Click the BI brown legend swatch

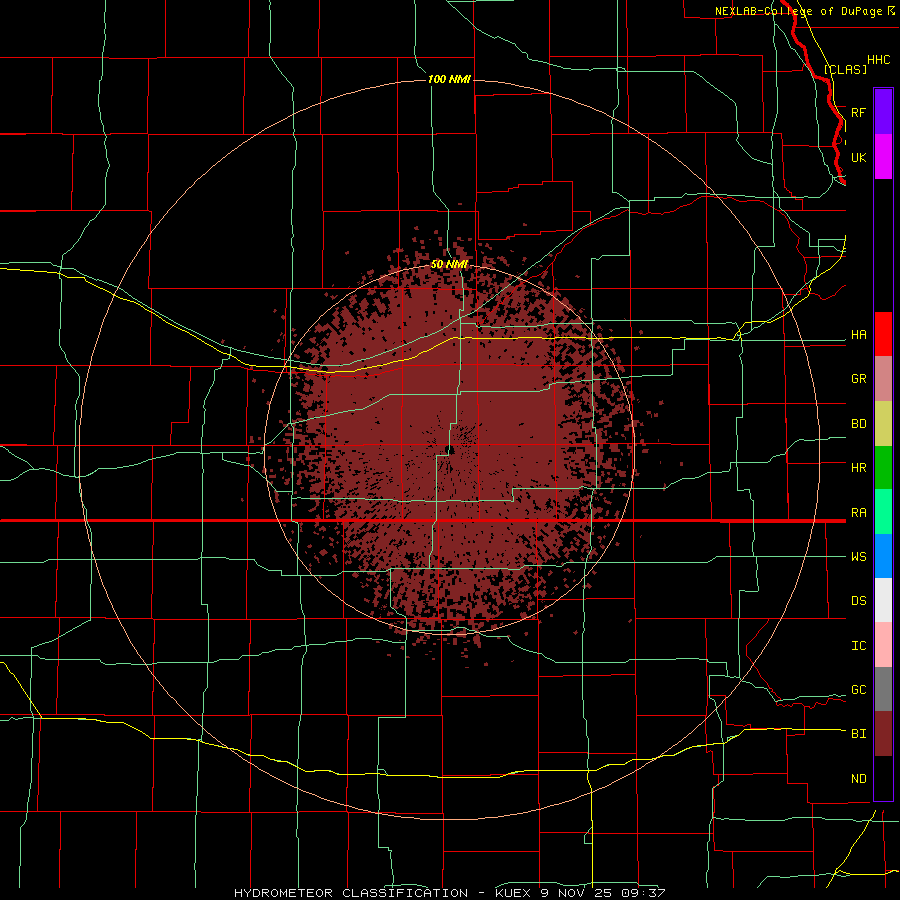coord(883,734)
